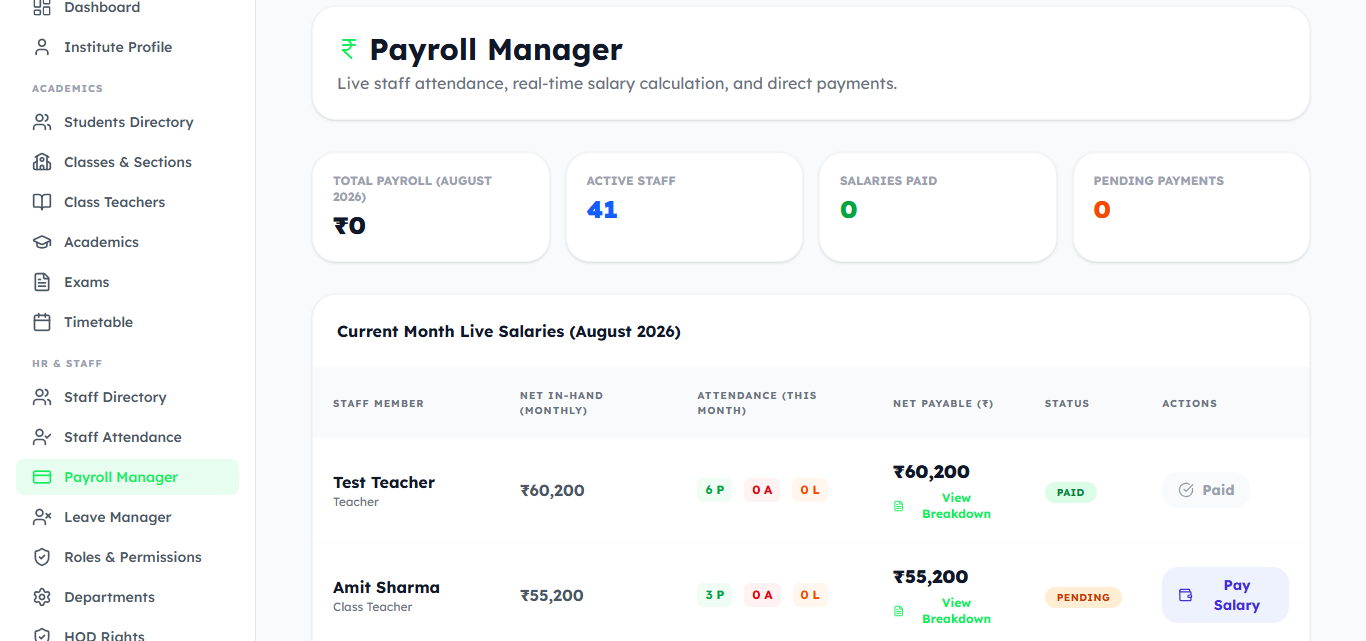
Task: Click the Departments gear icon
Action: (x=42, y=597)
